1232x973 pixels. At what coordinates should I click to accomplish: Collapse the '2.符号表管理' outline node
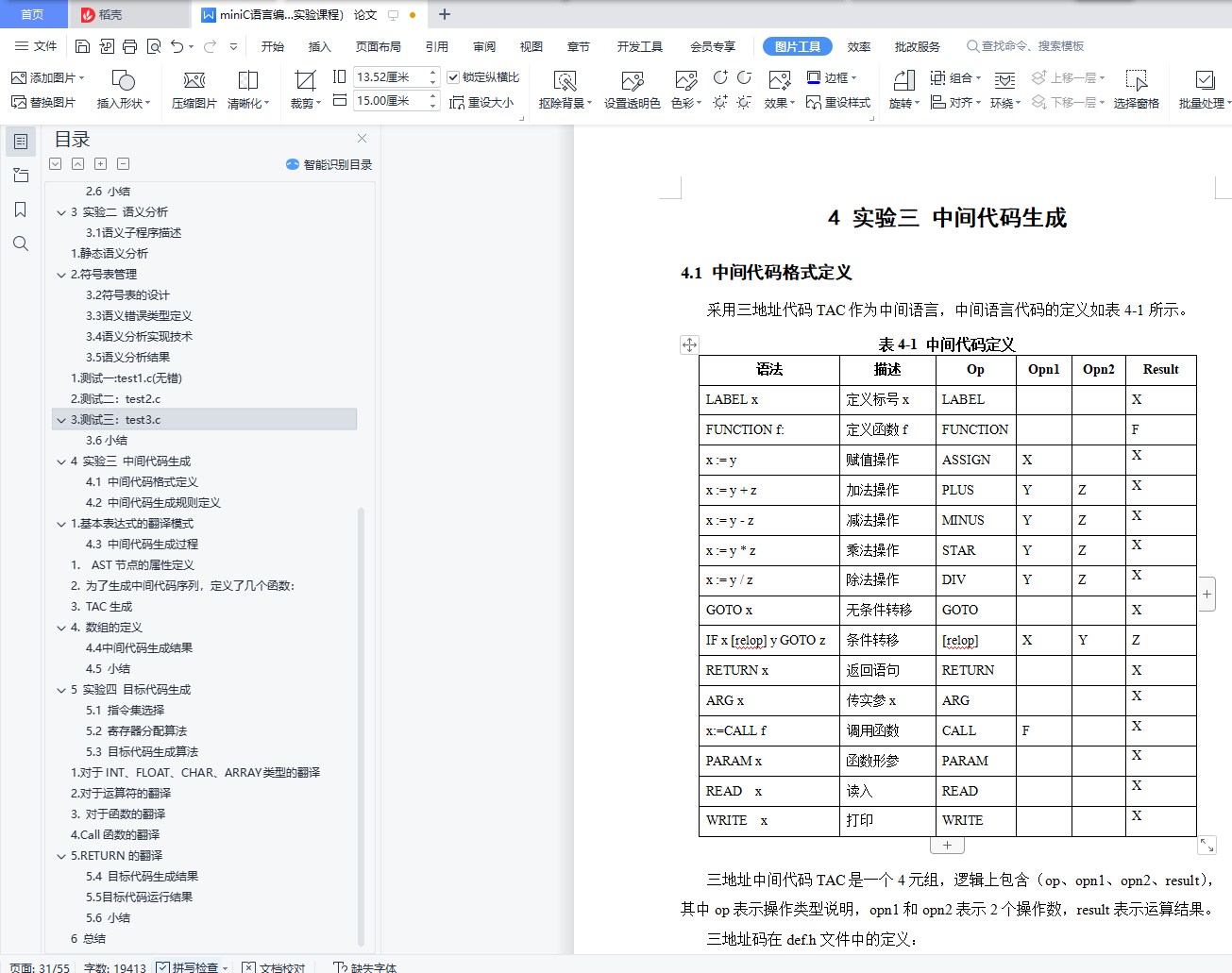[61, 275]
